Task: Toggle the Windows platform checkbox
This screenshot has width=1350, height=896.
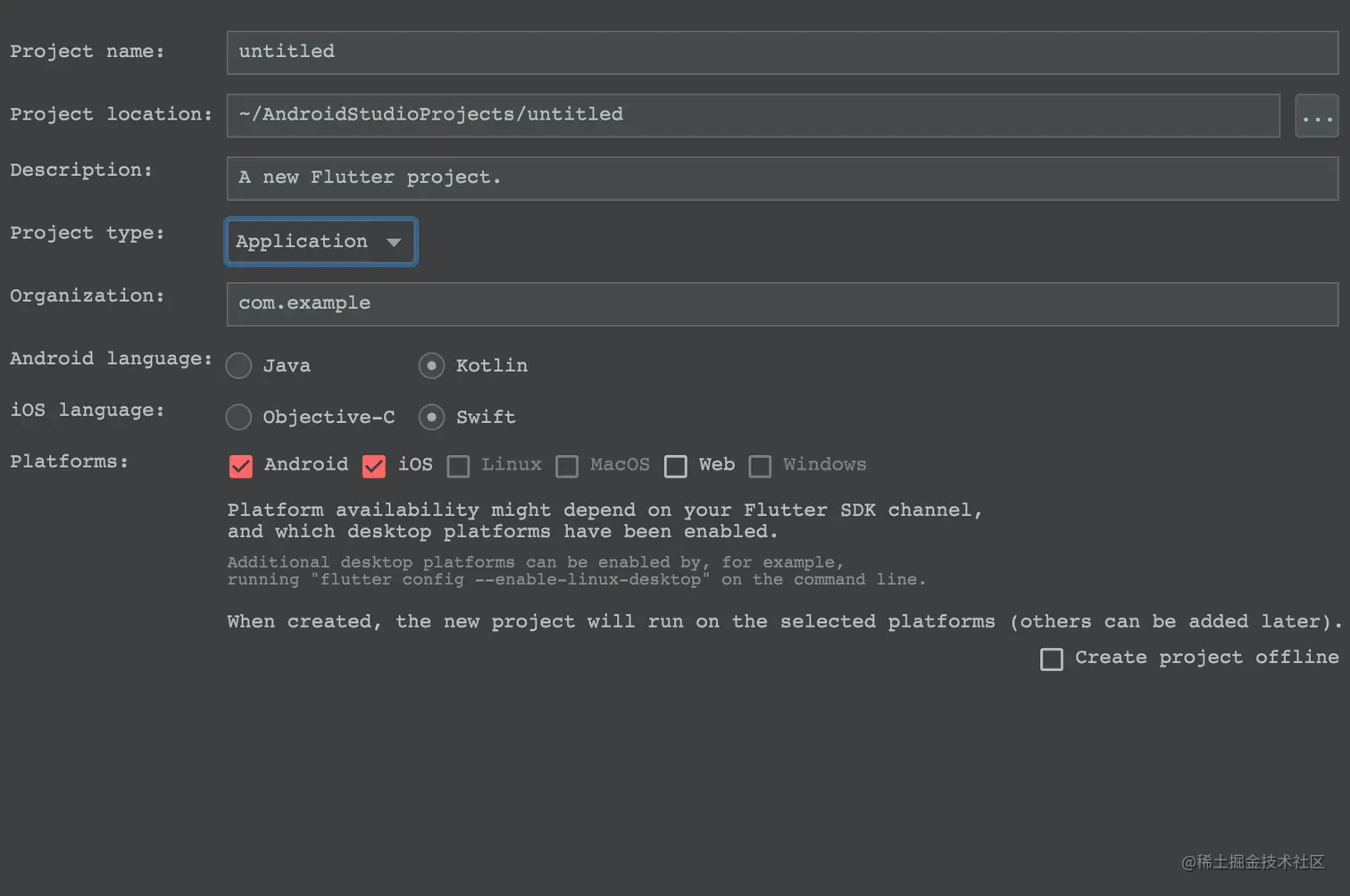Action: click(x=760, y=466)
